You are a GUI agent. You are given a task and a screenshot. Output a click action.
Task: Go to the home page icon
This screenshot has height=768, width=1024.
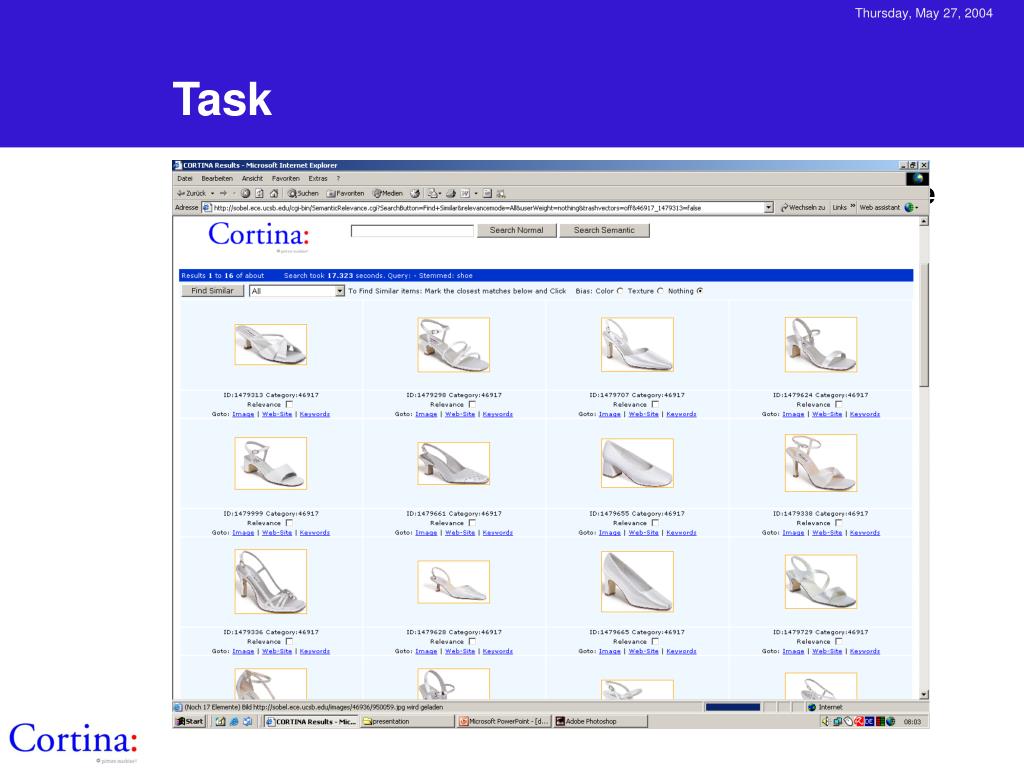tap(274, 193)
